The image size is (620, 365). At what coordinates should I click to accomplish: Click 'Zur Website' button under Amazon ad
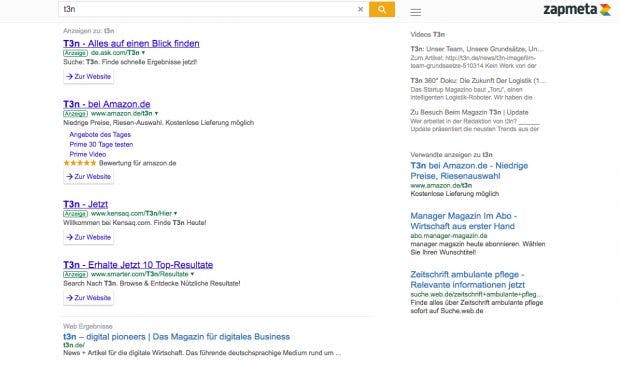point(89,176)
